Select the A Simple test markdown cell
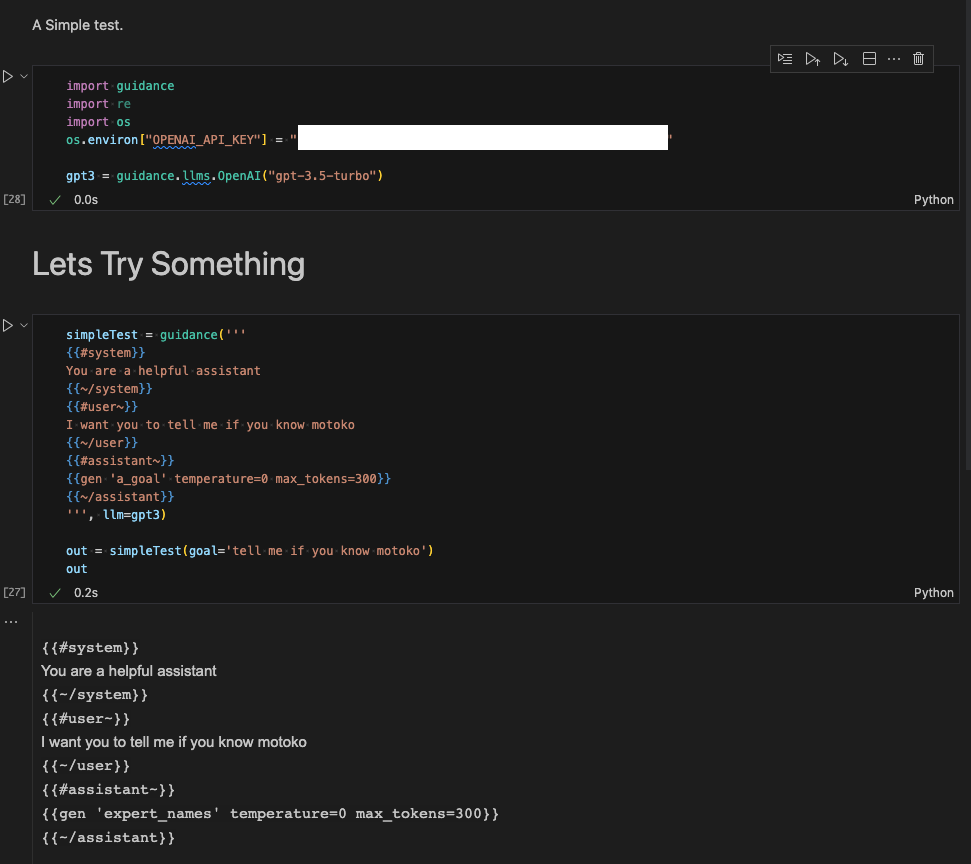 tap(77, 25)
